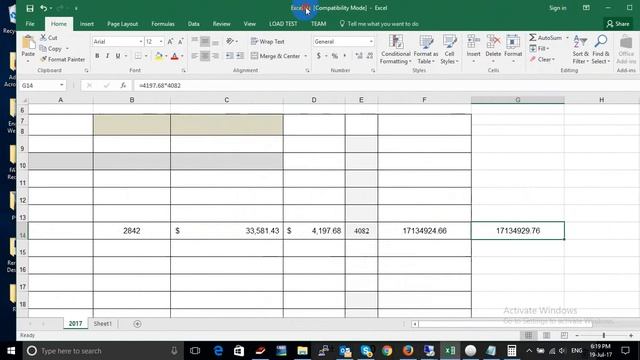Open the font size 12 dropdown

point(161,42)
